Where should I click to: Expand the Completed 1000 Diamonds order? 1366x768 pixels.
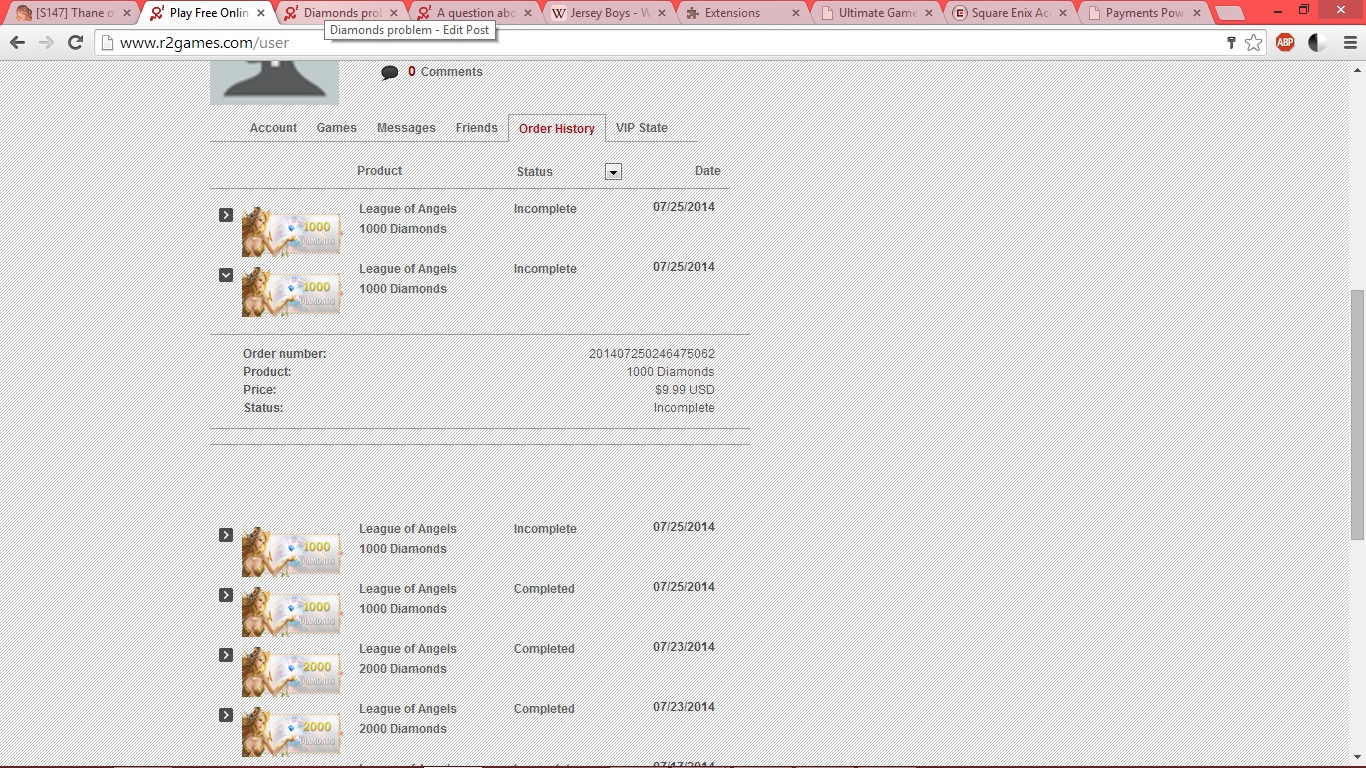pos(226,595)
